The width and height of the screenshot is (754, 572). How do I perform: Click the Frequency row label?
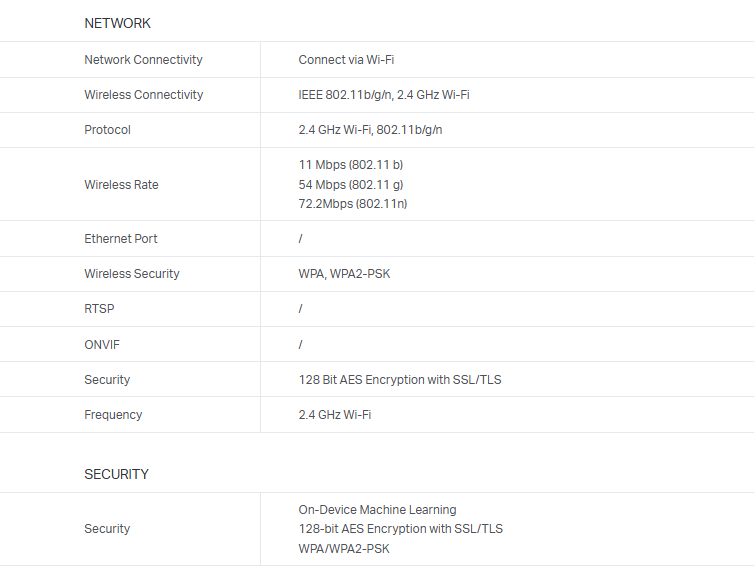(x=113, y=415)
